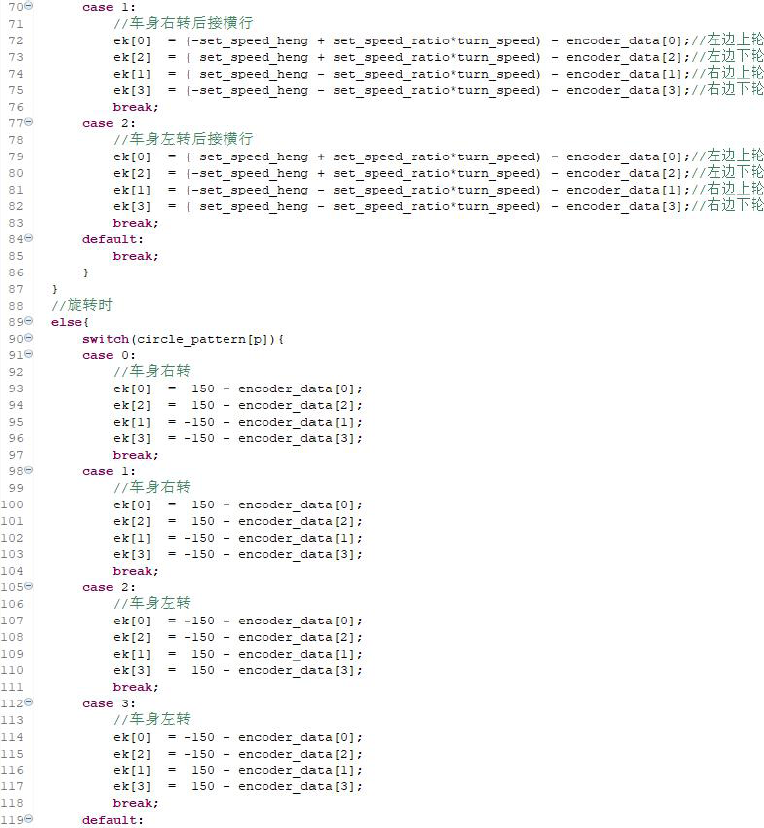The width and height of the screenshot is (764, 828).
Task: Click the break statement on line 118
Action: 135,803
